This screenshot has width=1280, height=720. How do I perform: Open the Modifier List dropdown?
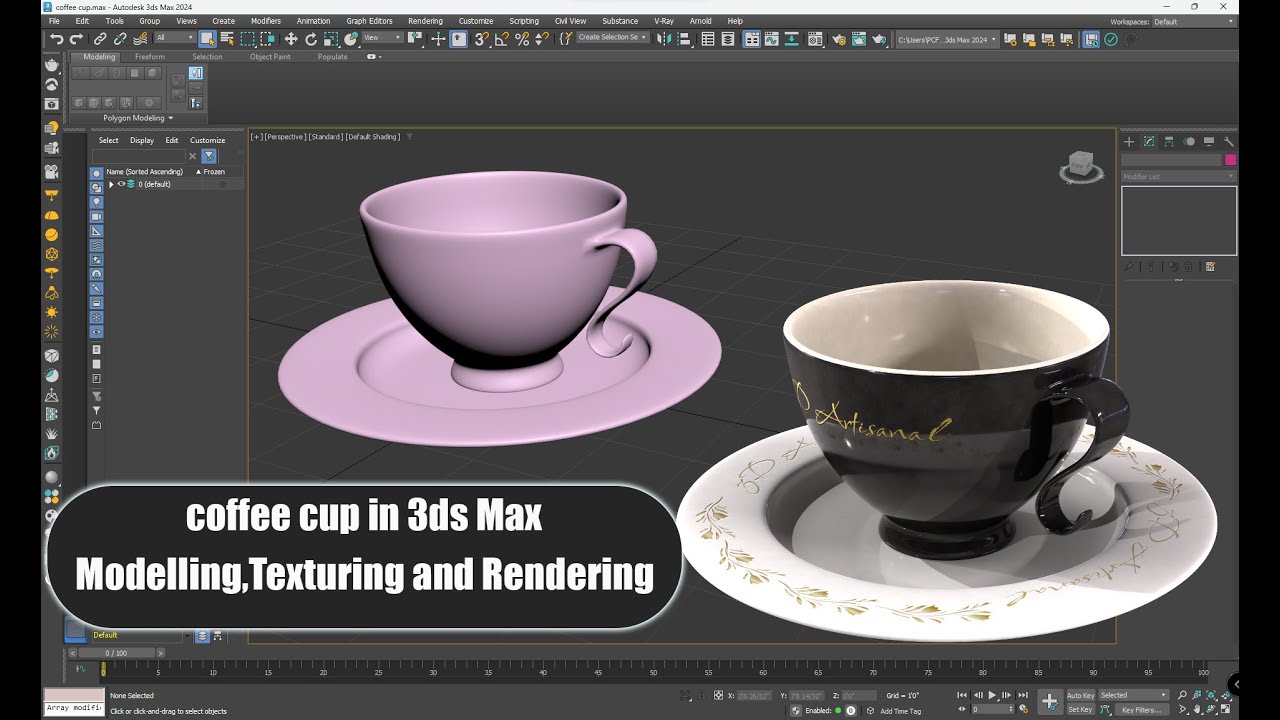click(1179, 176)
